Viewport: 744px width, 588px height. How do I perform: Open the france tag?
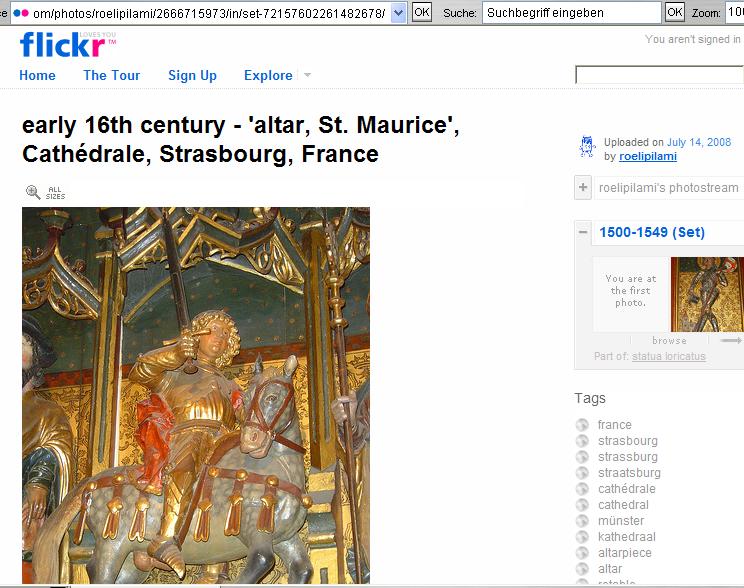click(x=614, y=425)
